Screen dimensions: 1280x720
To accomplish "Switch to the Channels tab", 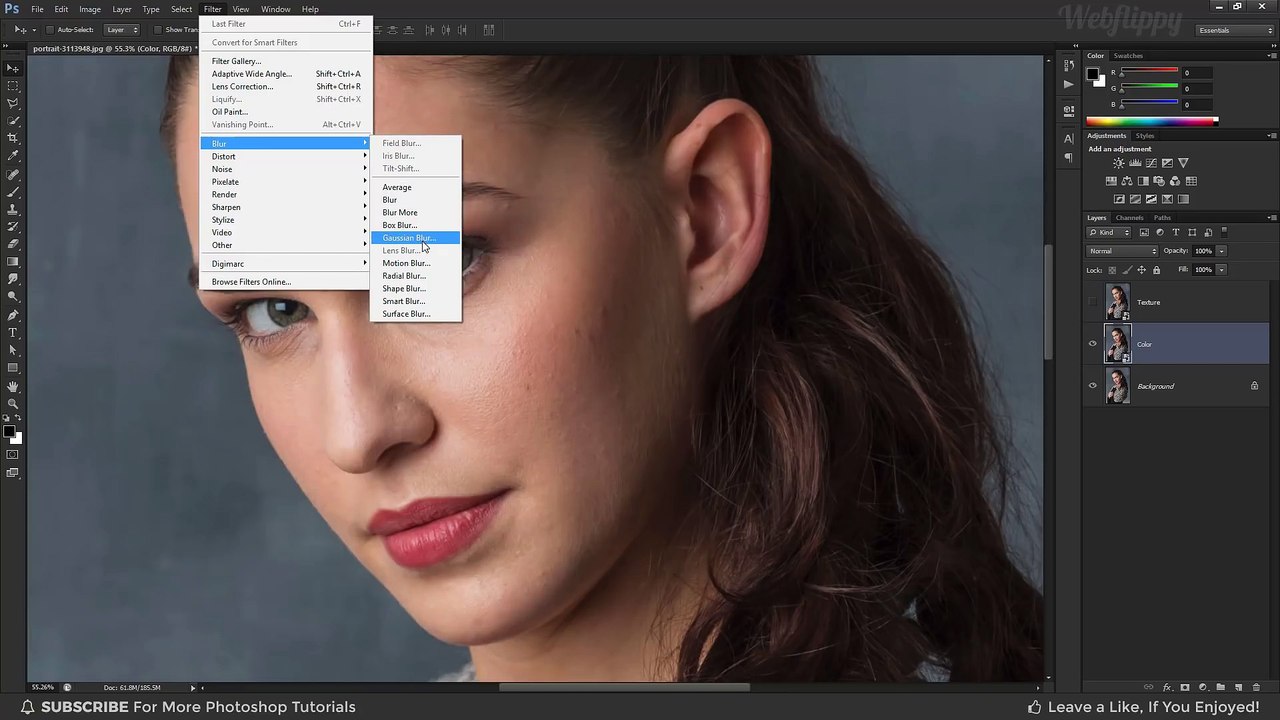I will 1129,218.
